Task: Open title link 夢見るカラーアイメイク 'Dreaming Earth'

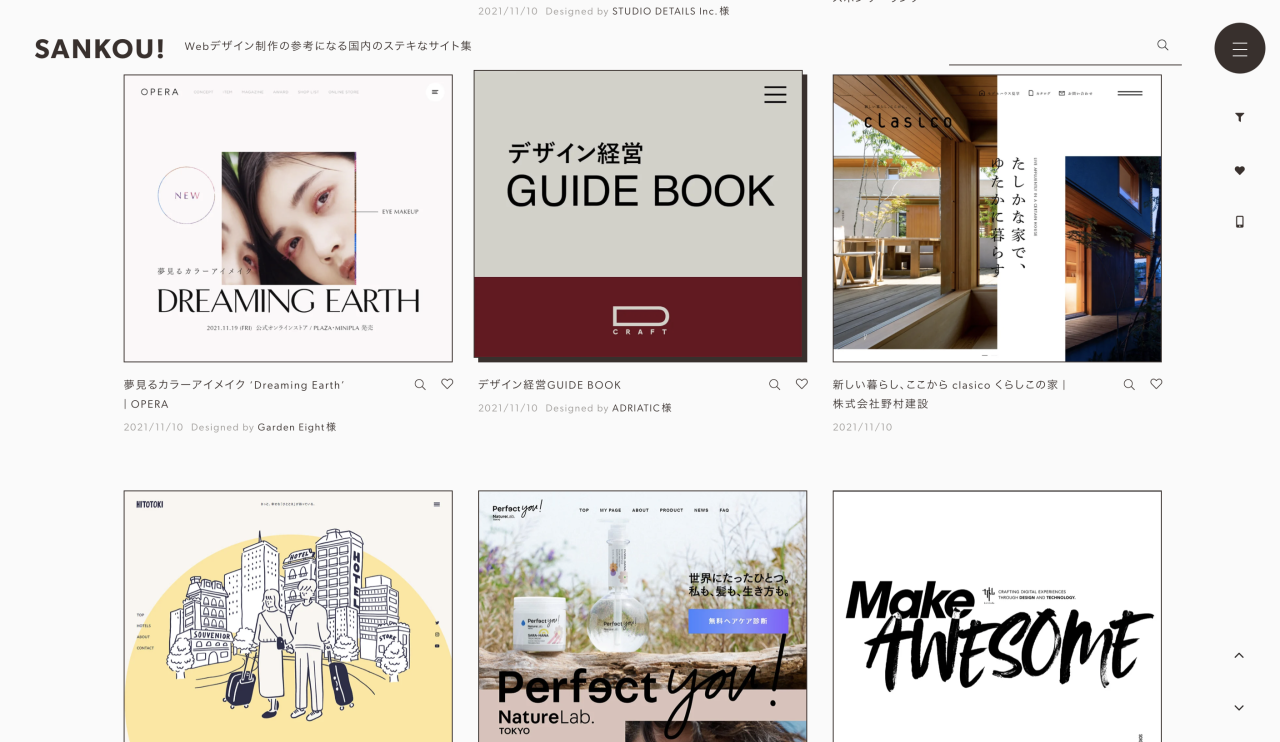Action: coord(234,394)
